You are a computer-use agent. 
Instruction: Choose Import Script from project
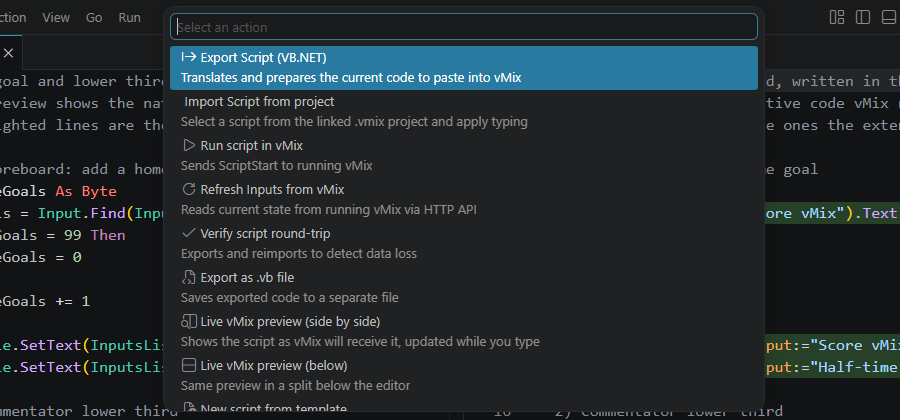click(464, 112)
